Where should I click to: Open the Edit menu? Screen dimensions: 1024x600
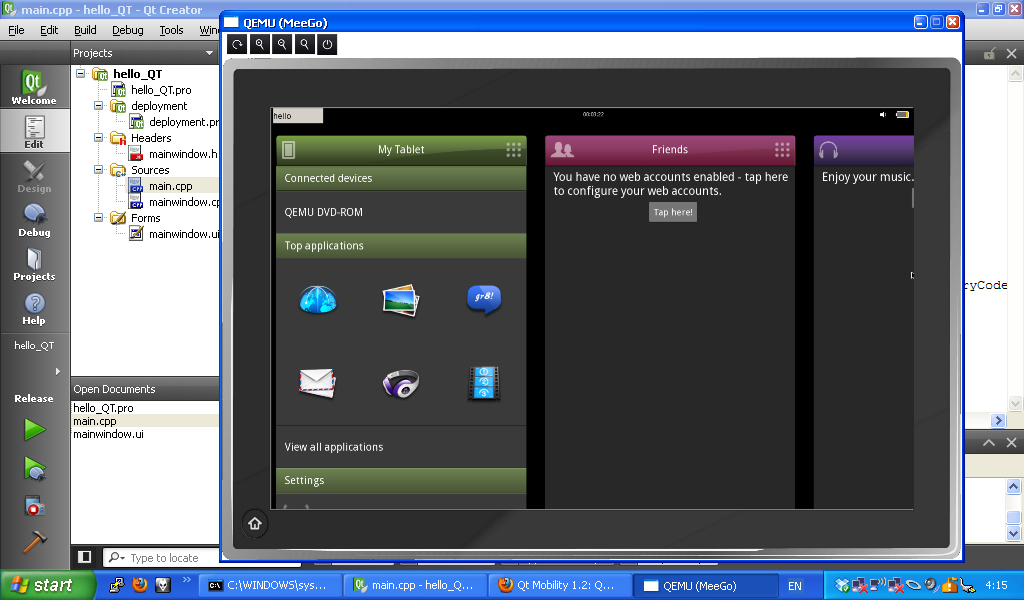tap(49, 30)
